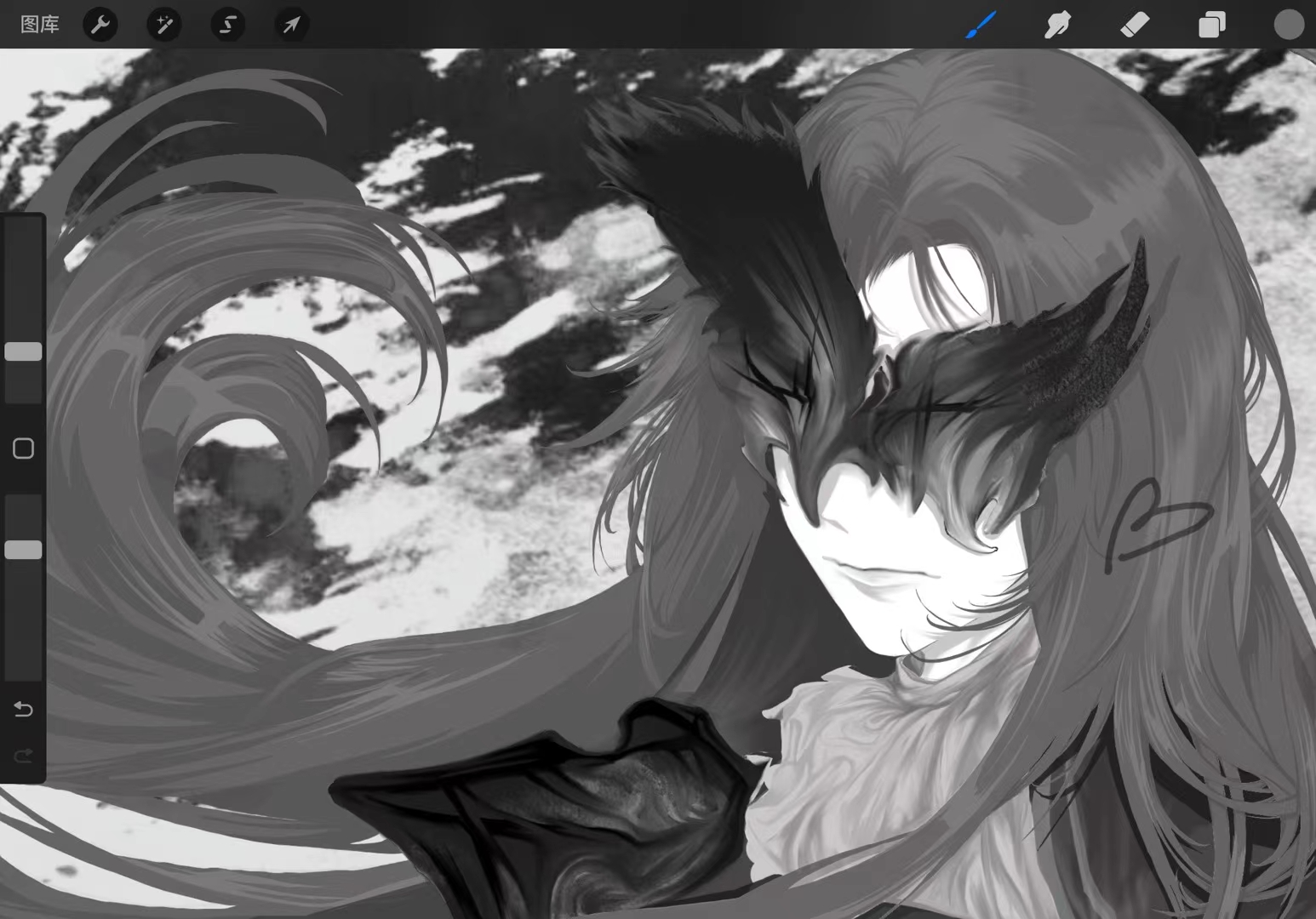Select the Brush paint tool
This screenshot has width=1316, height=919.
click(981, 25)
